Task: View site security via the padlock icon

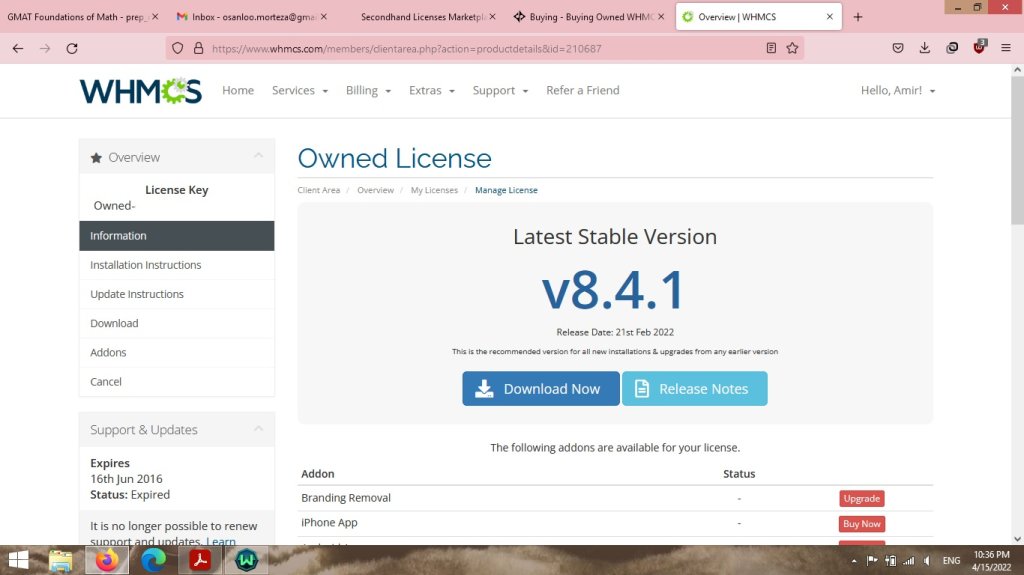Action: (x=199, y=48)
